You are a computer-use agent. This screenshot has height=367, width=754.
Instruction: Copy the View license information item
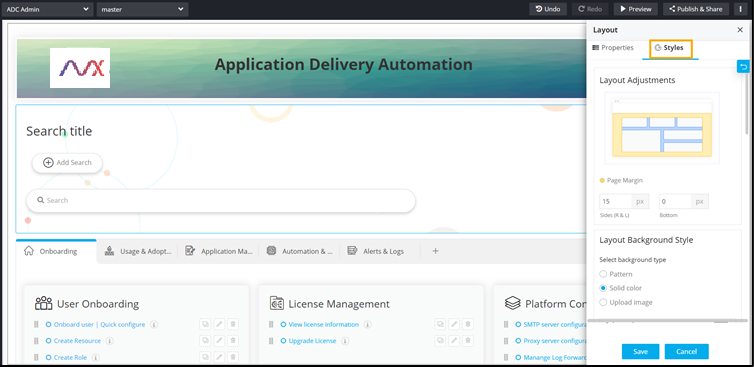click(x=440, y=324)
